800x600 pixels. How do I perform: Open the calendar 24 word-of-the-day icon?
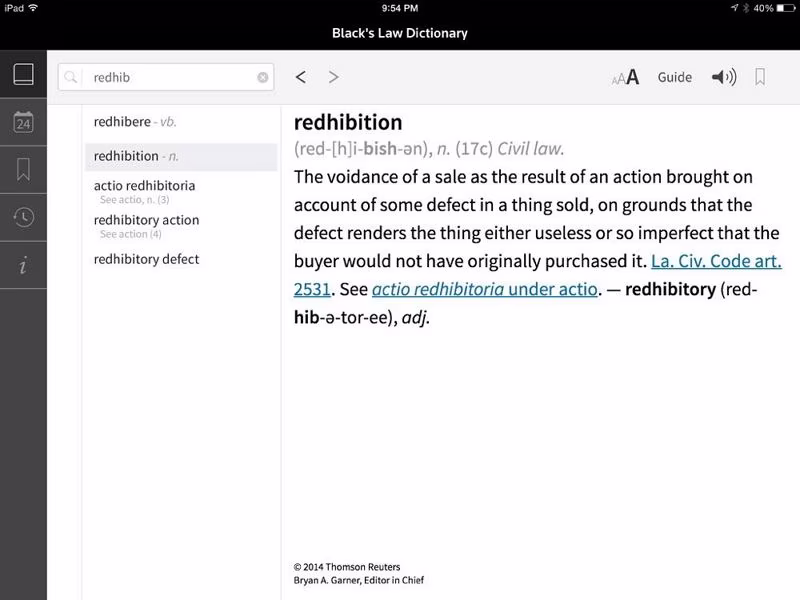pos(23,122)
